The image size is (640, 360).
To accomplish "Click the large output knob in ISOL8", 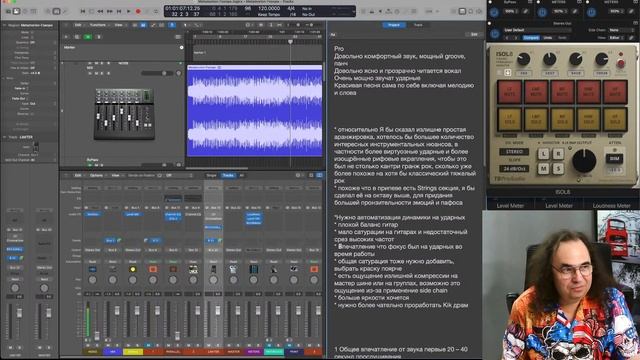I will tap(584, 160).
